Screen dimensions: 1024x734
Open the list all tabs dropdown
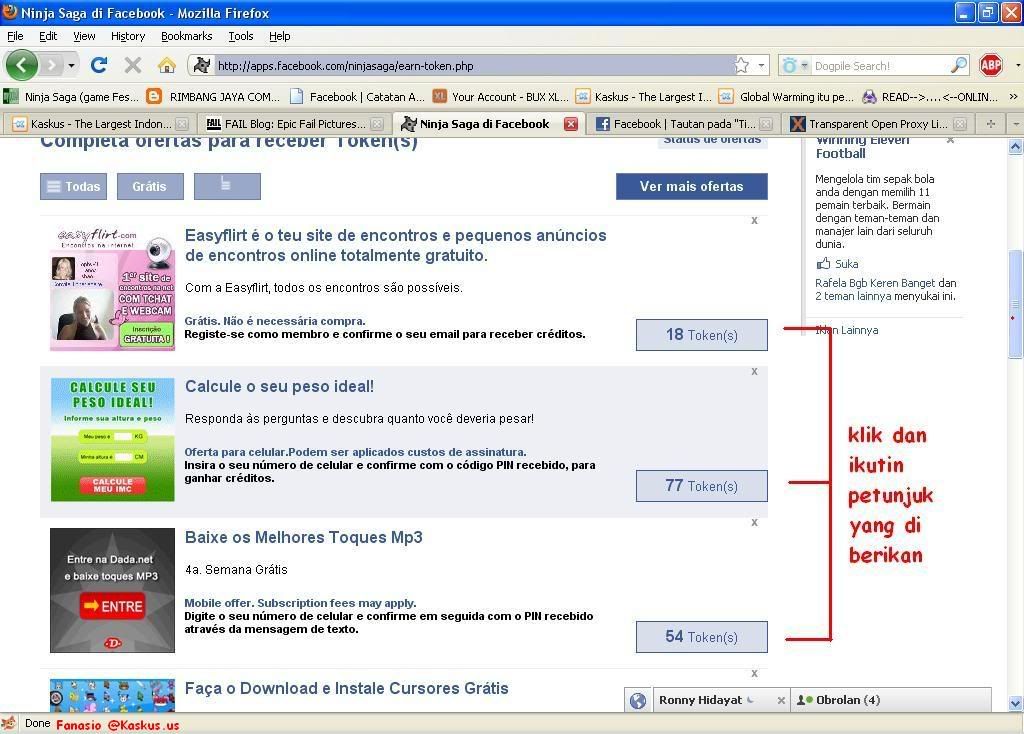coord(1016,124)
